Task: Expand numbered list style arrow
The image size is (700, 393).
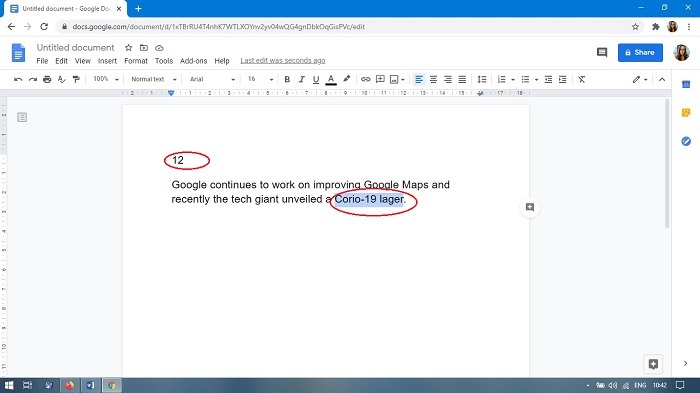Action: pos(512,80)
